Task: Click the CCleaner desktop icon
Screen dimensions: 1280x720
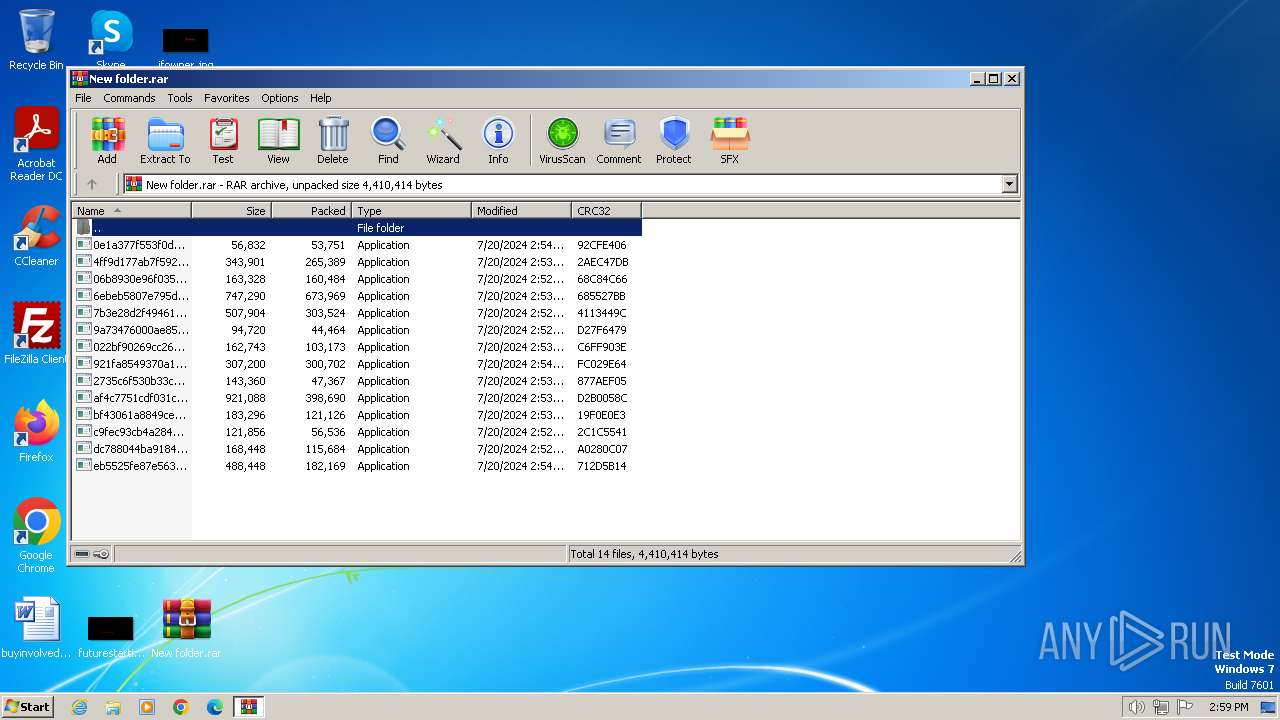Action: 36,236
